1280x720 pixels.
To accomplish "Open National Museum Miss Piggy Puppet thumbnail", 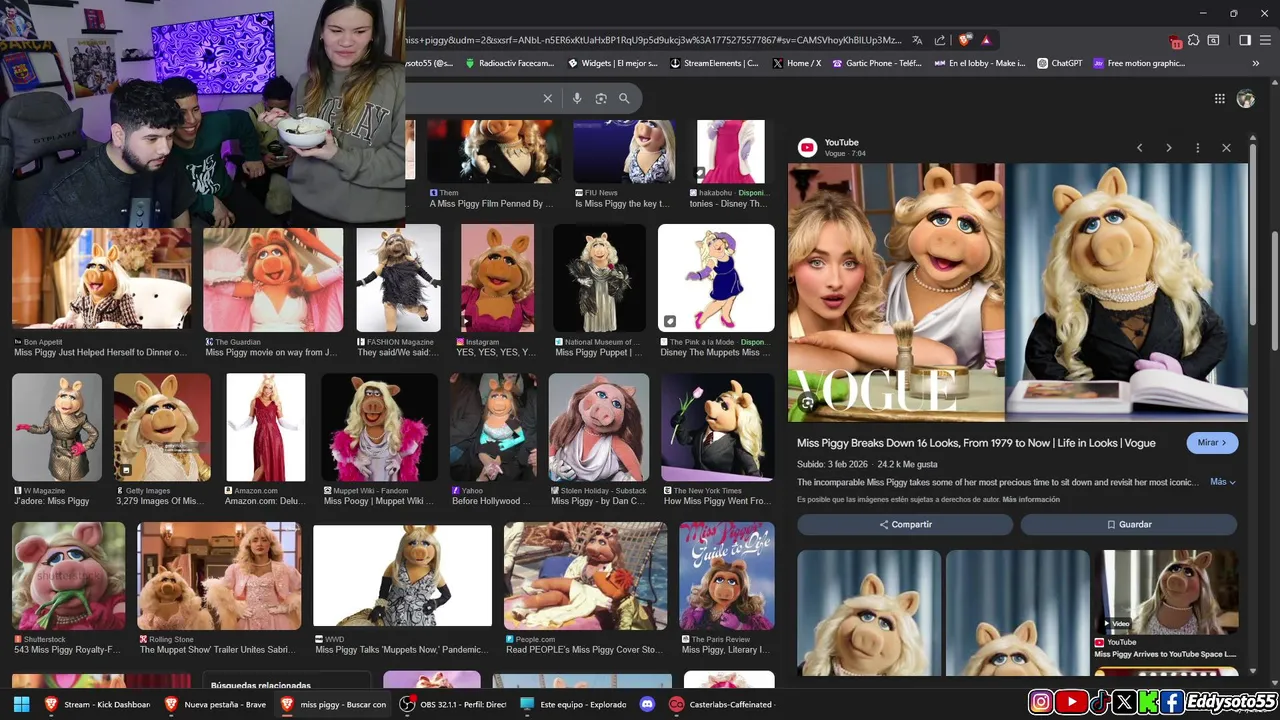I will pos(600,278).
